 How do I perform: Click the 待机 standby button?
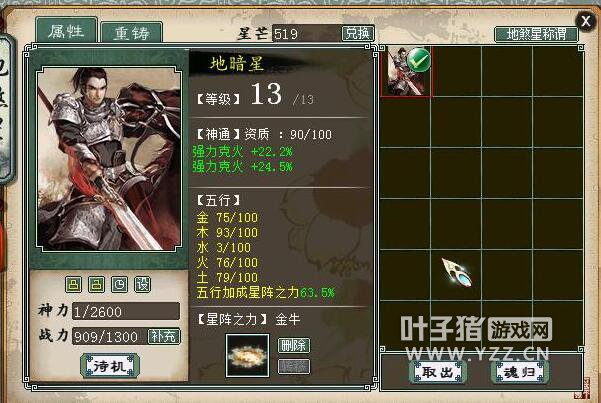[110, 366]
